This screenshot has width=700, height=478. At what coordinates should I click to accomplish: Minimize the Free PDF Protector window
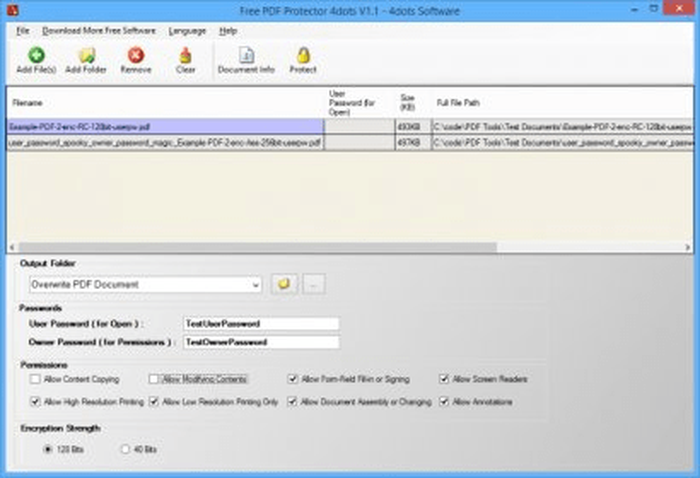pos(634,9)
